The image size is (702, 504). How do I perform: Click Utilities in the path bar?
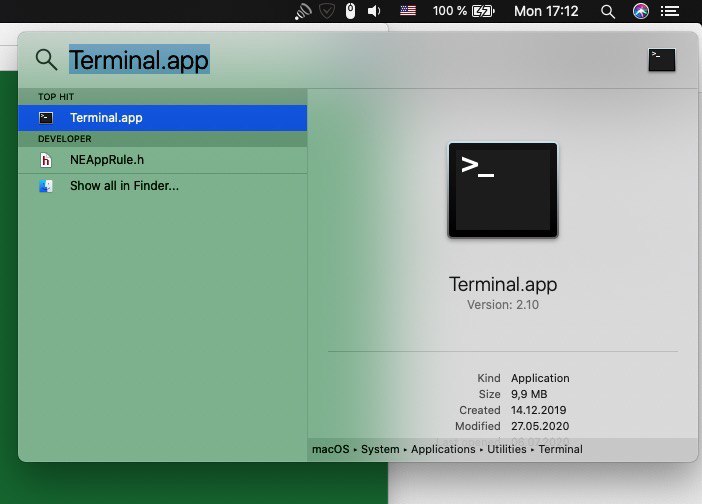(x=507, y=449)
